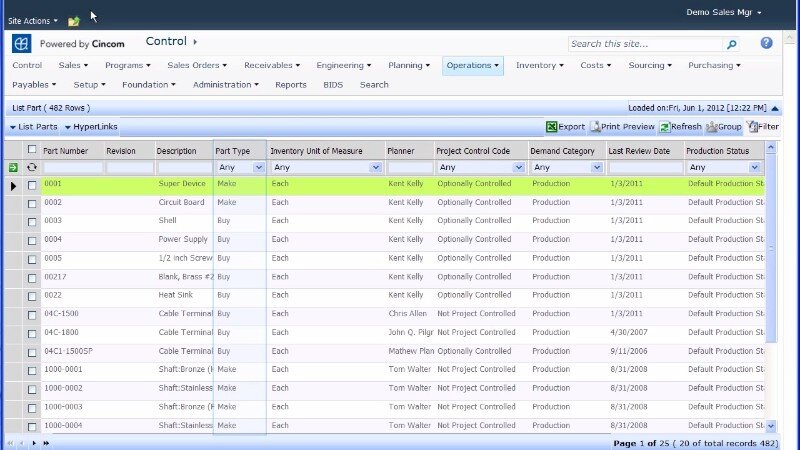The height and width of the screenshot is (450, 800).
Task: Open the blue help question mark icon
Action: click(x=766, y=44)
